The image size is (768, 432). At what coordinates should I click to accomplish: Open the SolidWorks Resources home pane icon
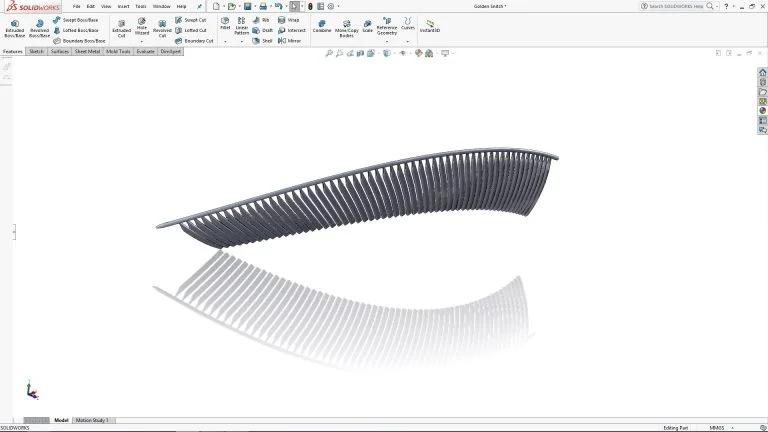pos(762,73)
